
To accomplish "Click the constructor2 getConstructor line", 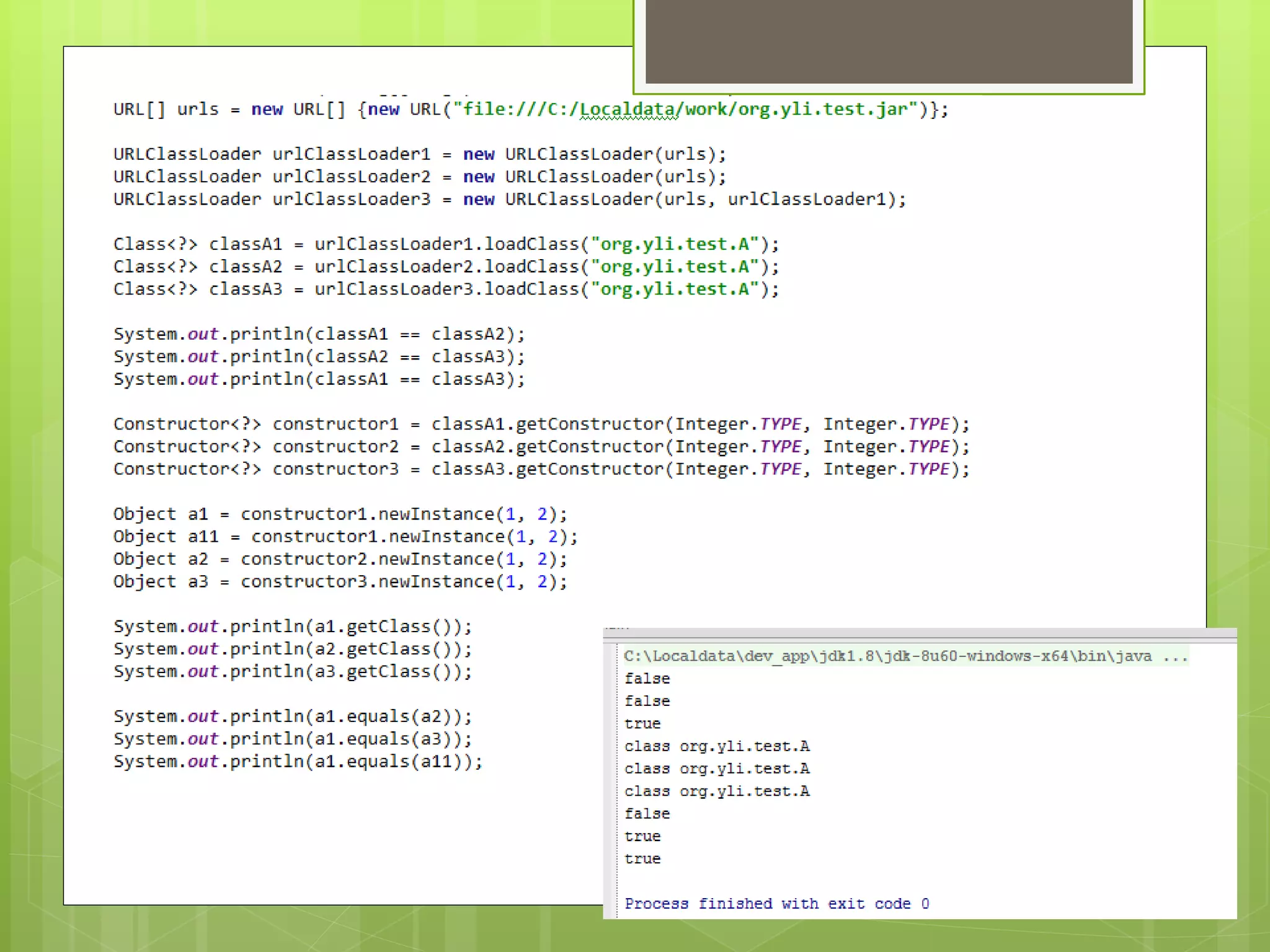I will 541,447.
